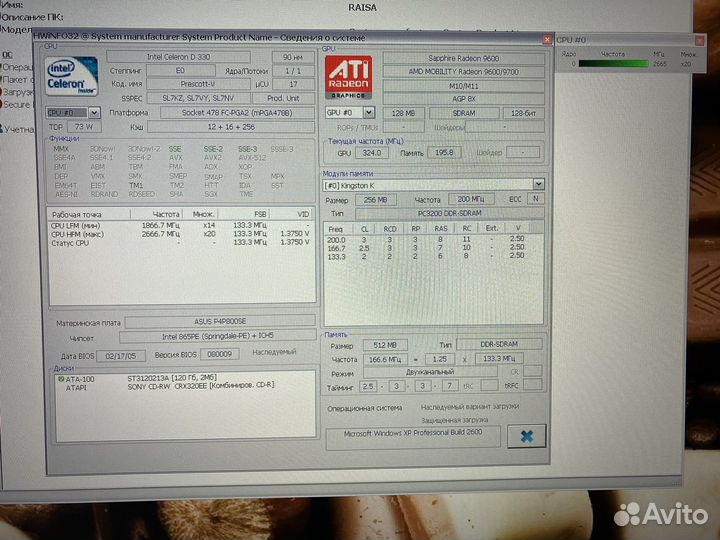Click the FSB column header

pos(243,214)
